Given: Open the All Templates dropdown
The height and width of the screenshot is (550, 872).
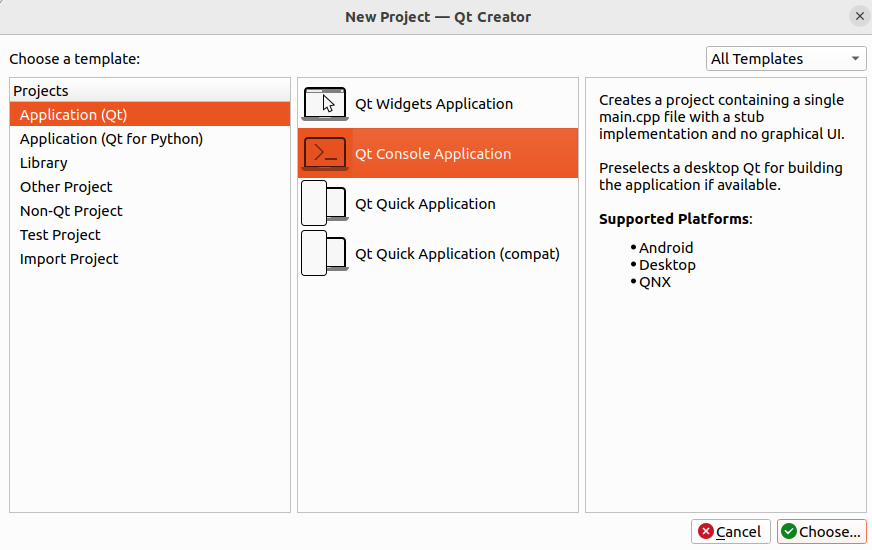Looking at the screenshot, I should point(786,59).
